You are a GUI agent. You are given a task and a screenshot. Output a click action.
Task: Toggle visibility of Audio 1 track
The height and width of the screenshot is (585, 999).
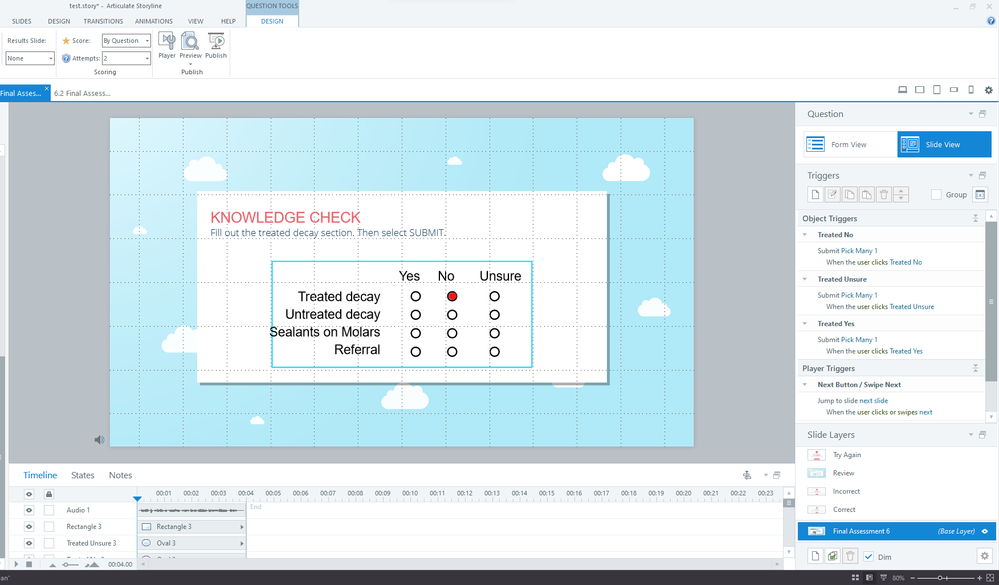click(x=29, y=510)
